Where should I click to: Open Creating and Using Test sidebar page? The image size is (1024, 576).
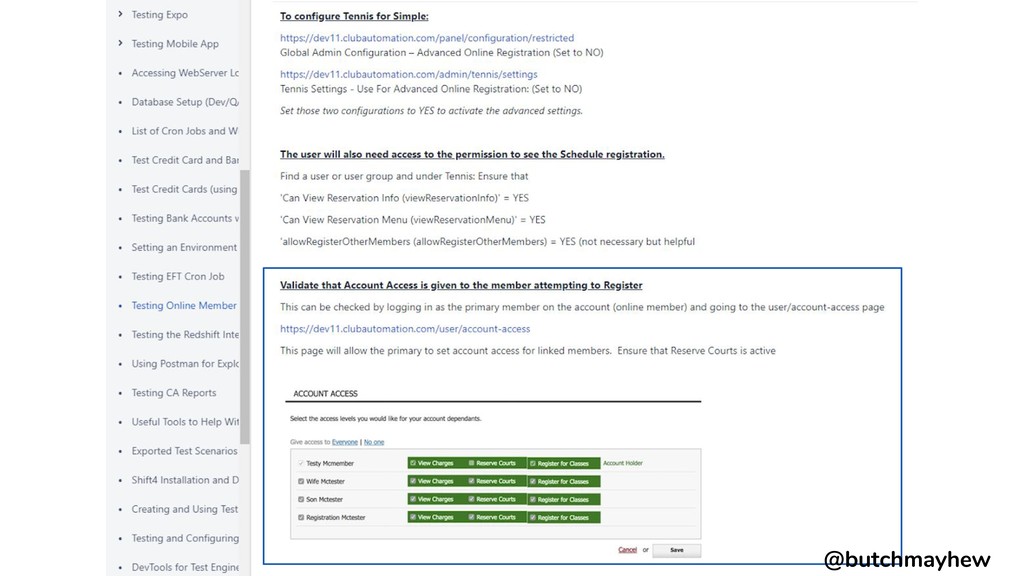[185, 509]
